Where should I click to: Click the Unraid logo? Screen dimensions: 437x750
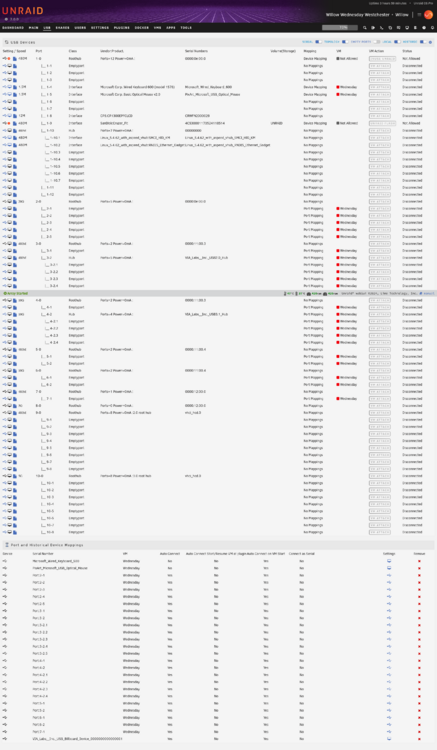tap(22, 11)
